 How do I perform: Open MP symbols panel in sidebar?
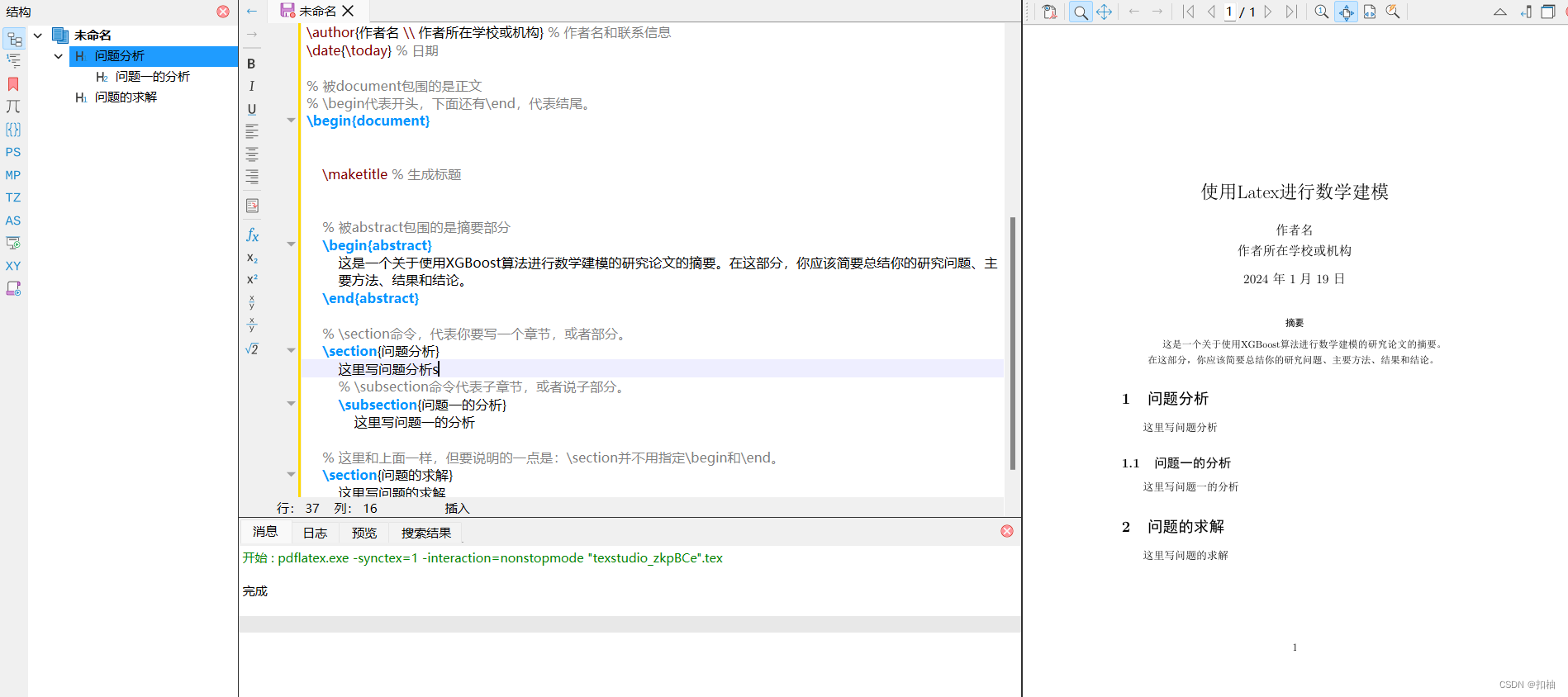pyautogui.click(x=13, y=175)
